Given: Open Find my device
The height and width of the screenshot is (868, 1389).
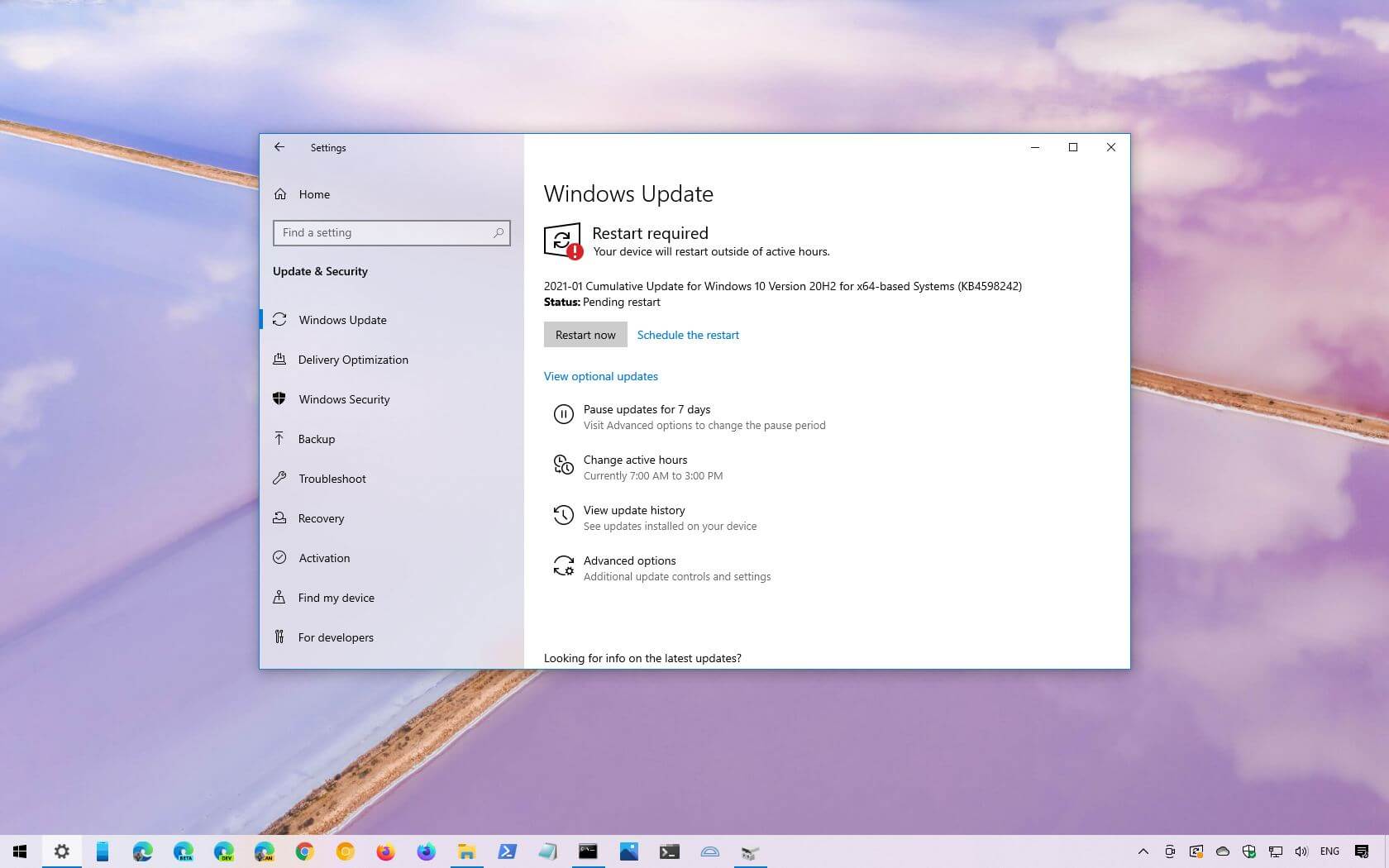Looking at the screenshot, I should coord(336,598).
